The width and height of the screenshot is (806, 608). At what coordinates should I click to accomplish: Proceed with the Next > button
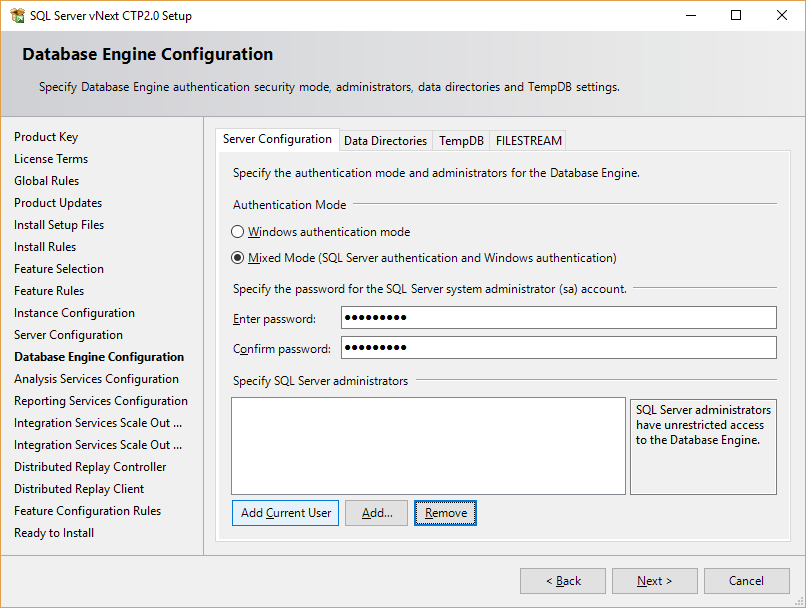point(654,581)
